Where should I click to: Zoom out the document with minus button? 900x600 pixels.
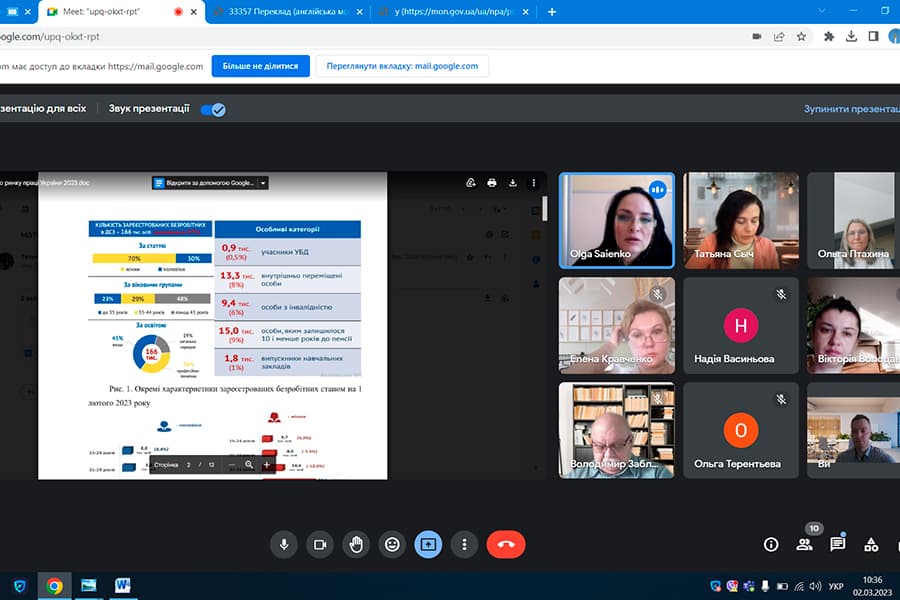click(232, 464)
